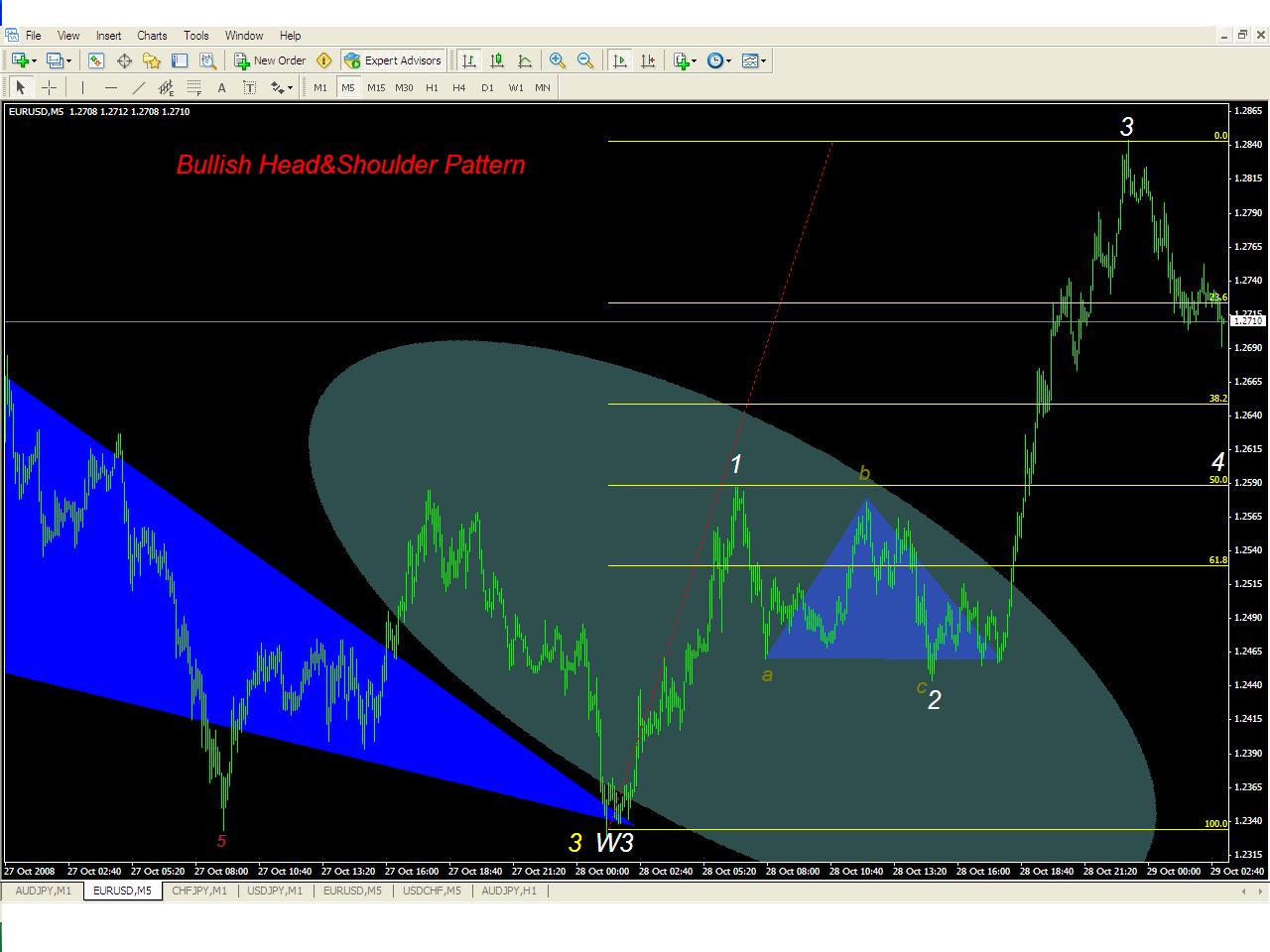
Task: Select the trendline drawing tool
Action: click(139, 87)
